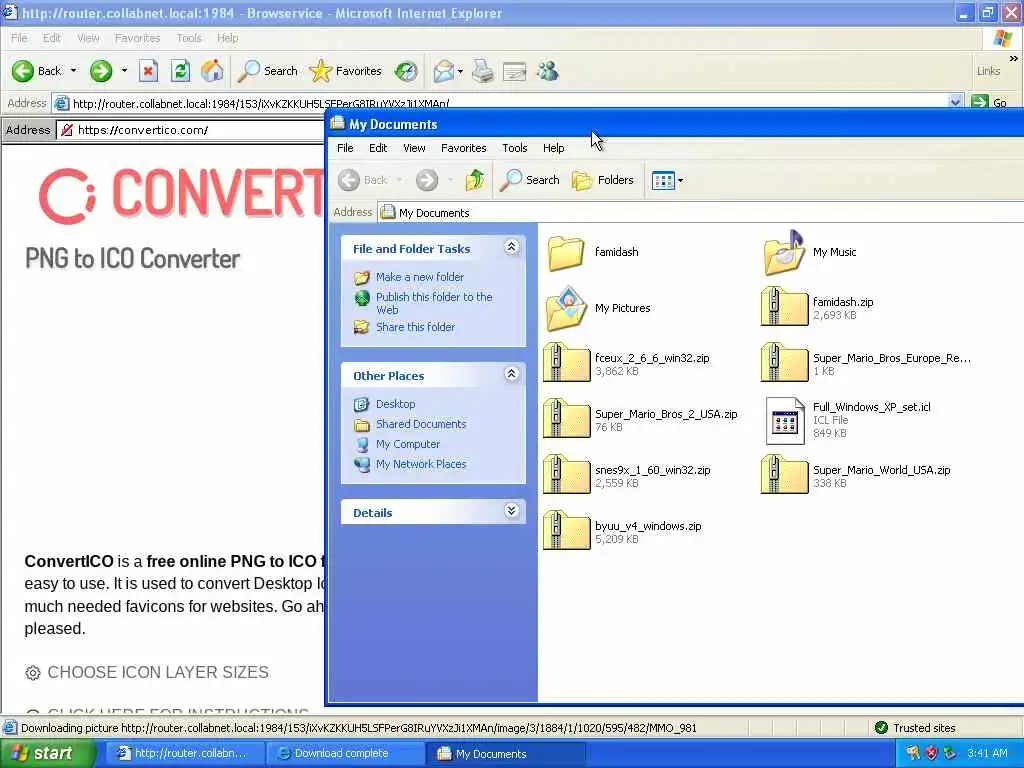Print the page using printer icon
Viewport: 1024px width, 768px height.
(483, 71)
